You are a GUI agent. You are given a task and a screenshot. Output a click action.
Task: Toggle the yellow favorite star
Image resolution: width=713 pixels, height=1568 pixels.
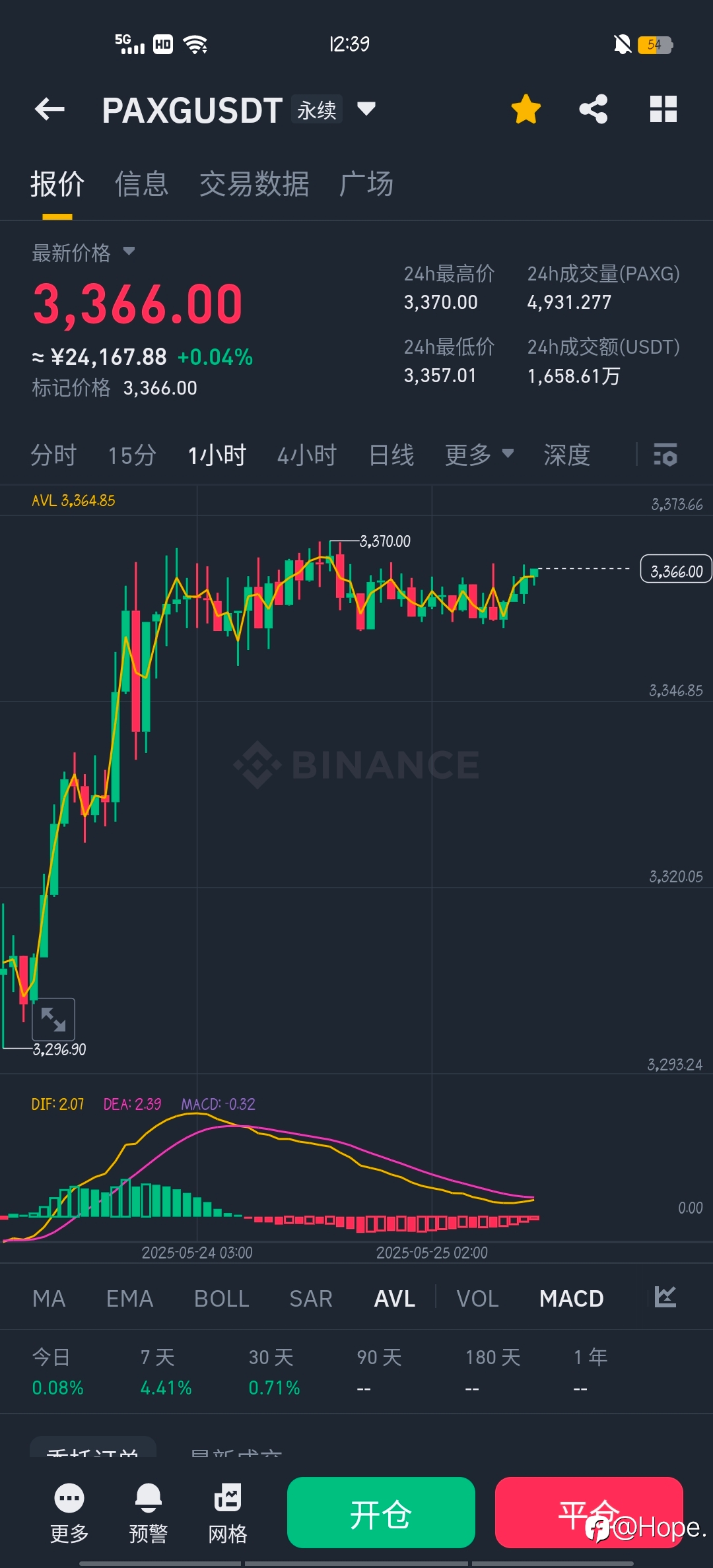(x=526, y=109)
